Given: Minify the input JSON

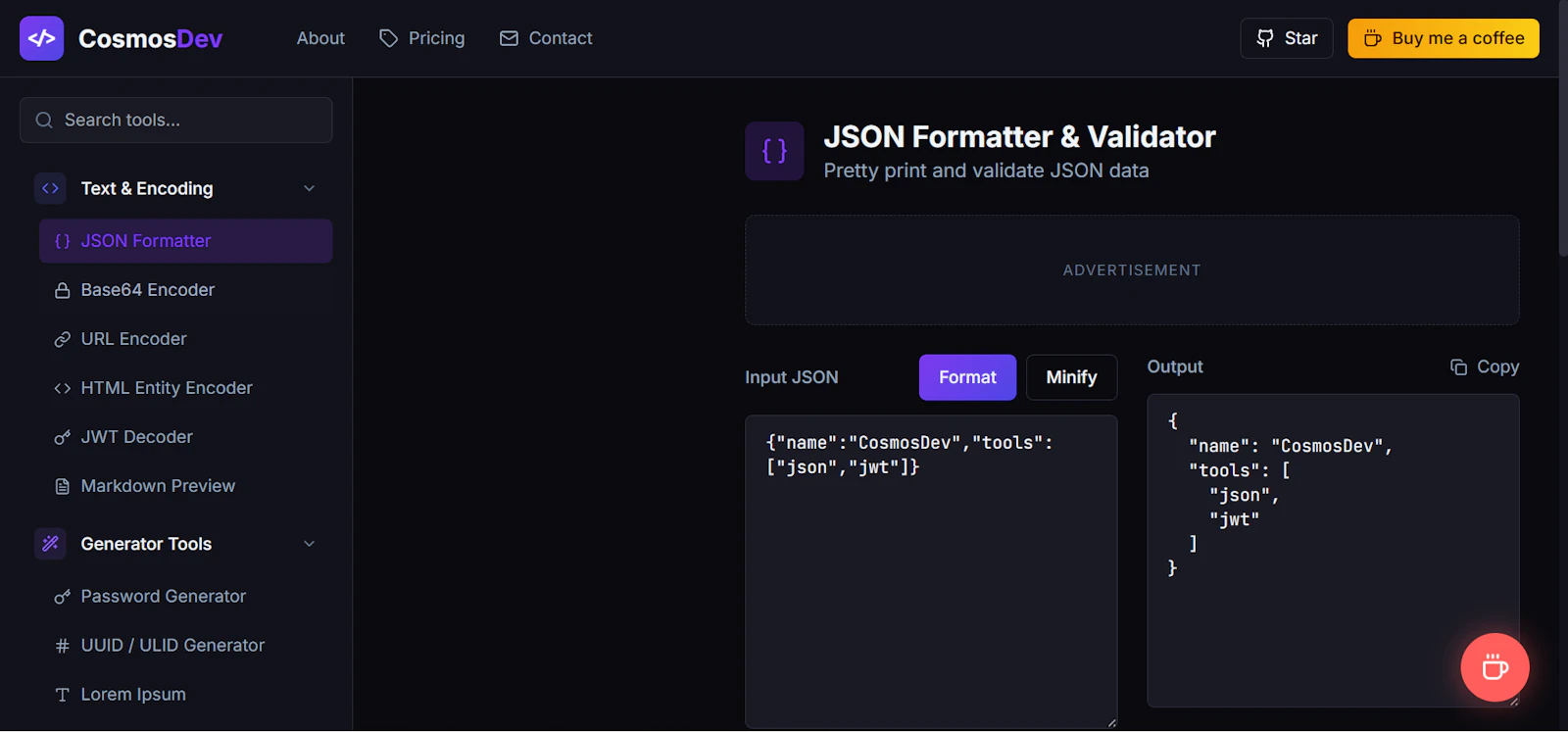Looking at the screenshot, I should [x=1071, y=377].
